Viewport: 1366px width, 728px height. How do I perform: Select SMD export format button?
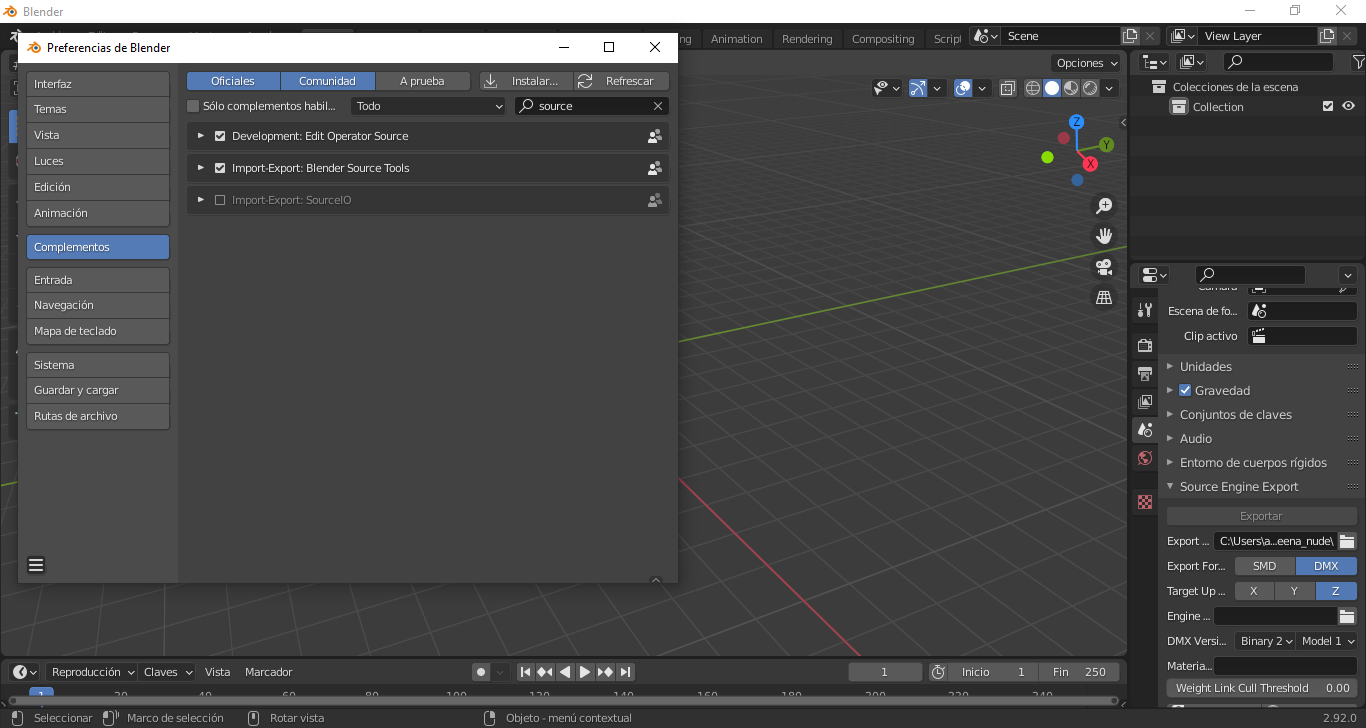pyautogui.click(x=1265, y=566)
